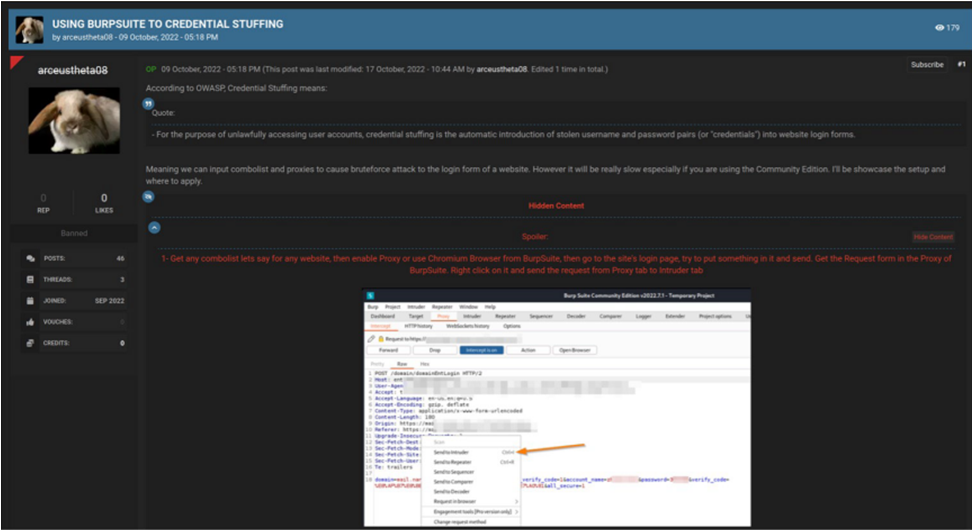972x530 pixels.
Task: Click the calendar icon beside JOINED
Action: click(30, 301)
